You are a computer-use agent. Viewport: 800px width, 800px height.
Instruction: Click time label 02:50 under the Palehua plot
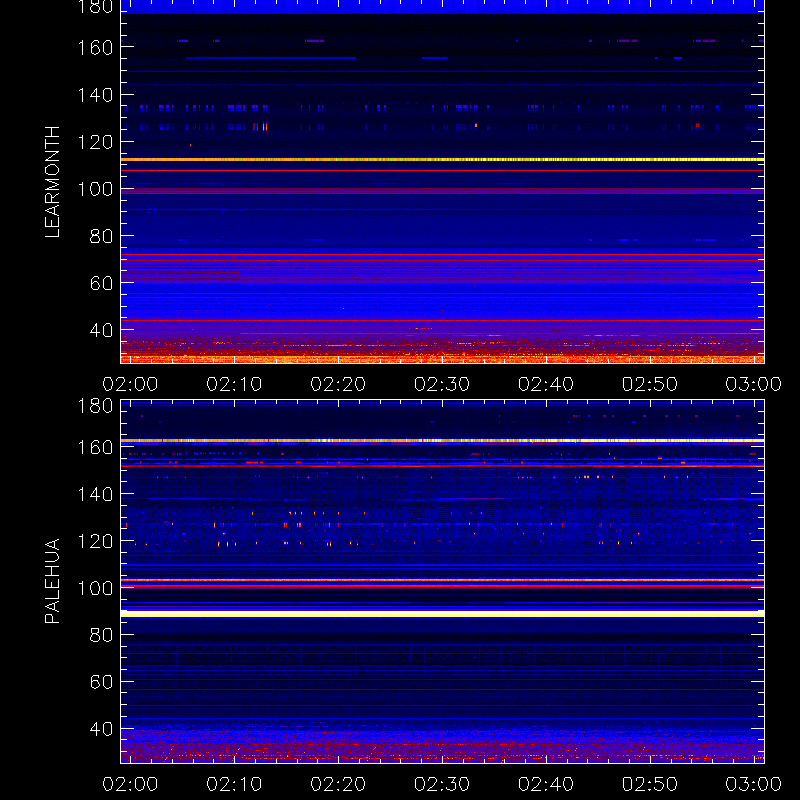pyautogui.click(x=650, y=784)
